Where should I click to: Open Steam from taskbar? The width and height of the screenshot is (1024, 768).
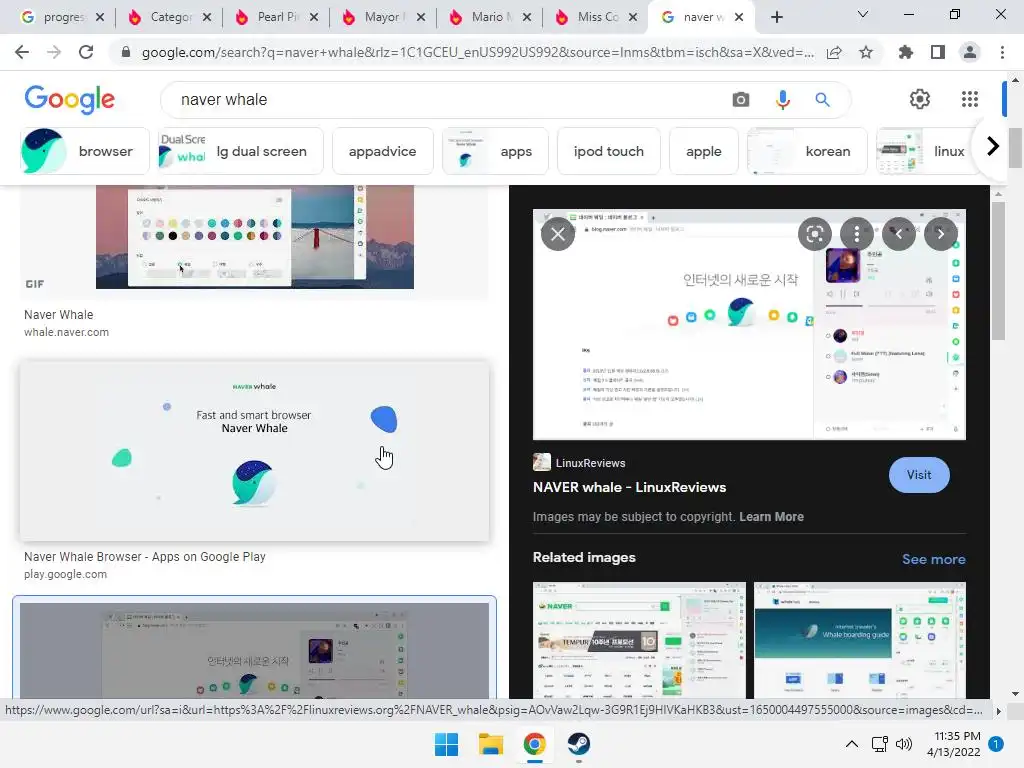click(579, 744)
